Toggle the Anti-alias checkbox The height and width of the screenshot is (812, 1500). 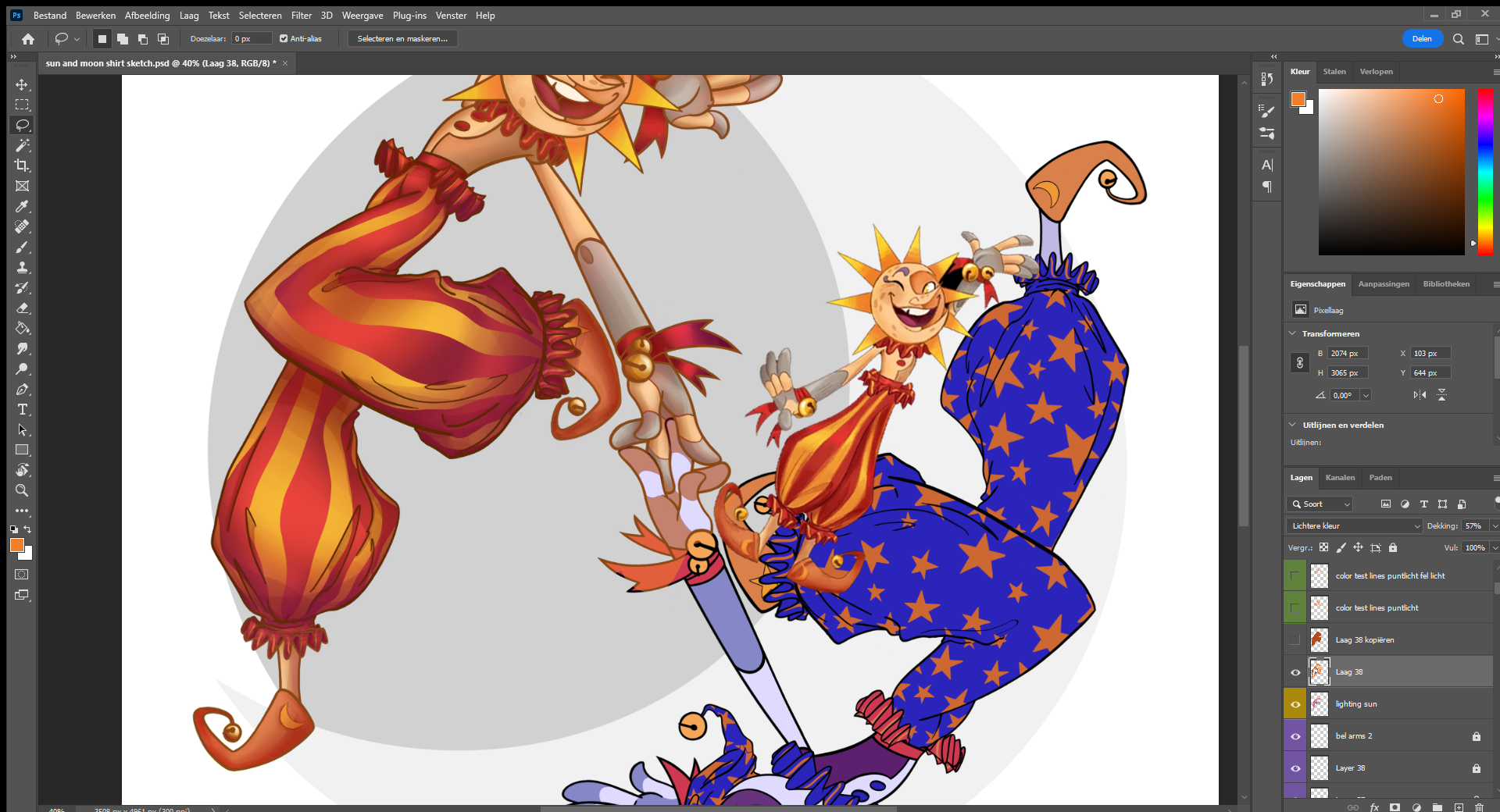[284, 38]
